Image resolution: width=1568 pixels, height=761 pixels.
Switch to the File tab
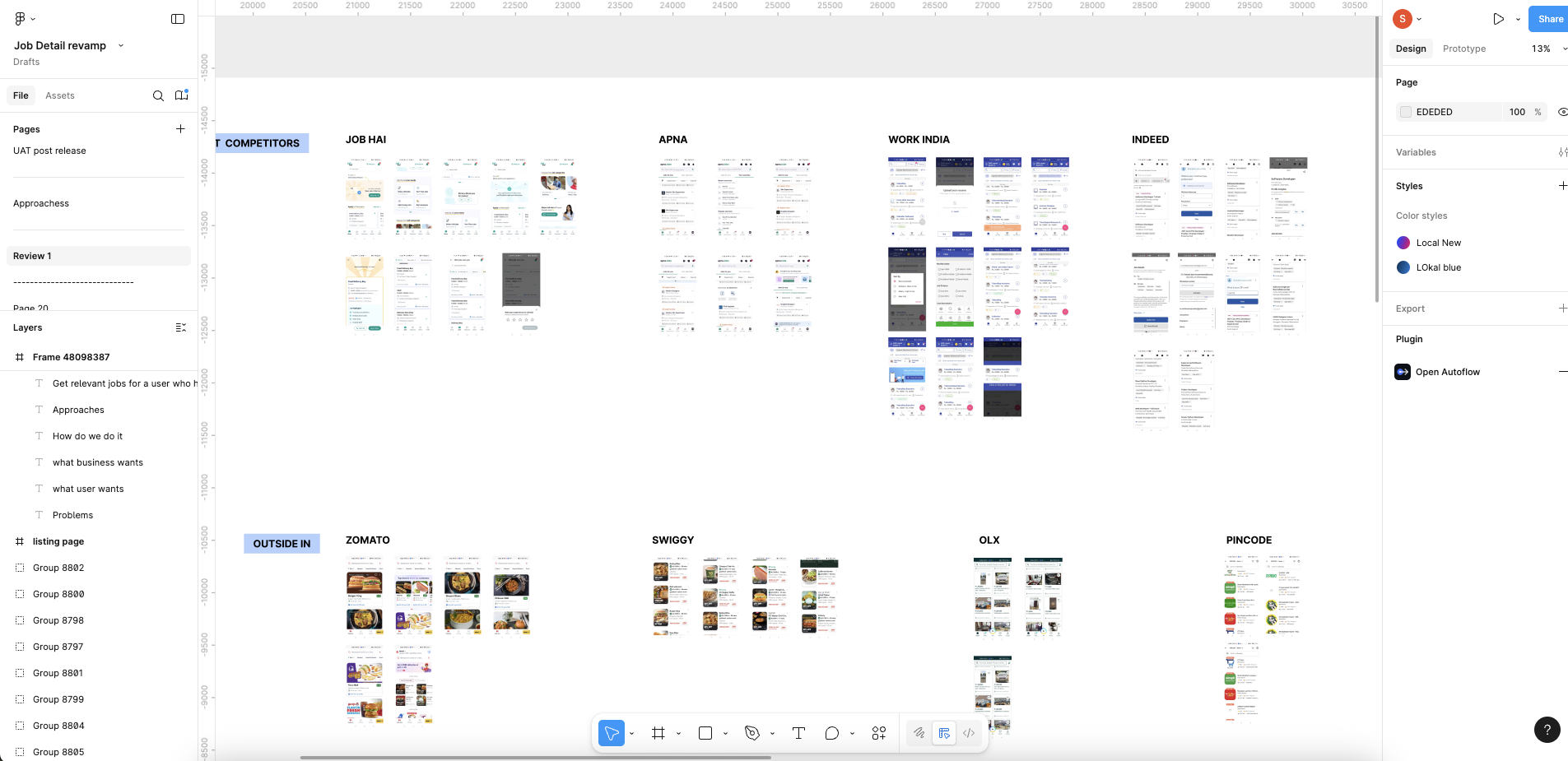pyautogui.click(x=21, y=95)
